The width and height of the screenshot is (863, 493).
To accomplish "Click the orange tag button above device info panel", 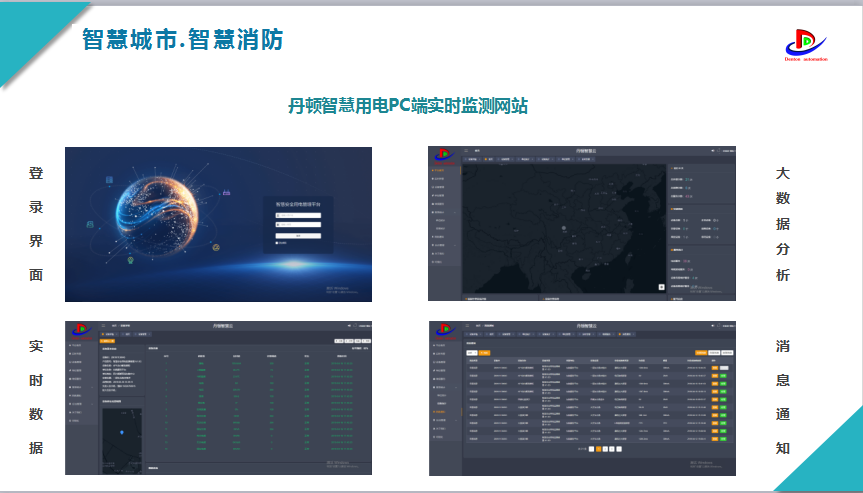I will (107, 341).
